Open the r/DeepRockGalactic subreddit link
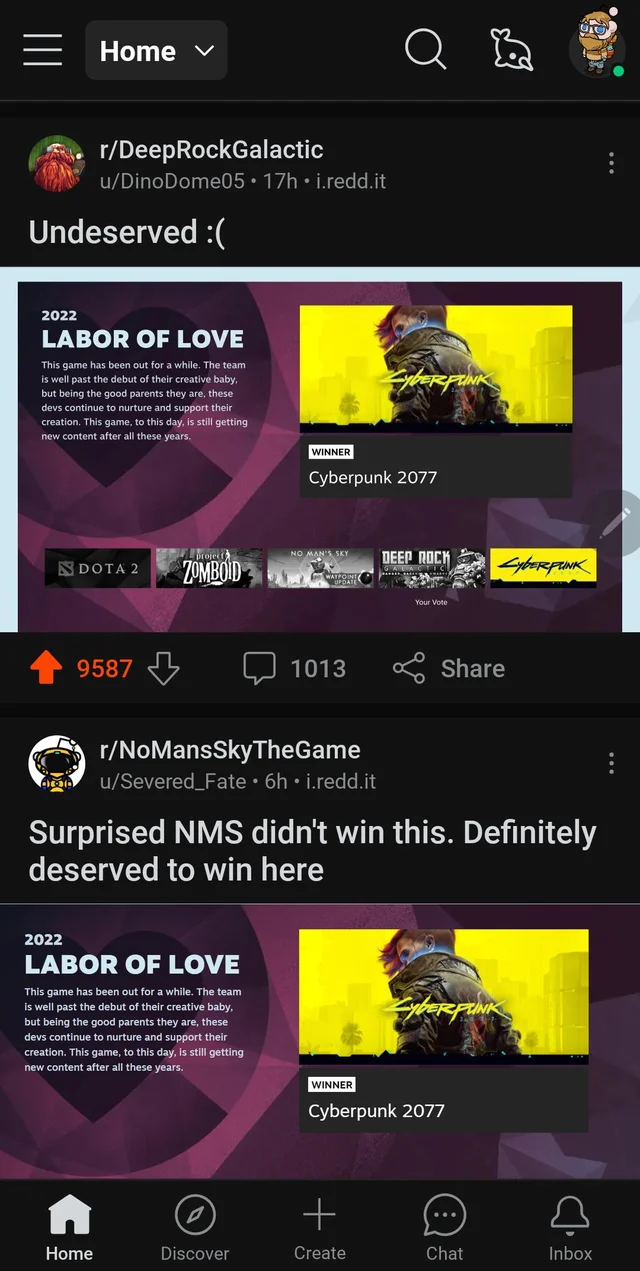640x1271 pixels. pyautogui.click(x=211, y=150)
